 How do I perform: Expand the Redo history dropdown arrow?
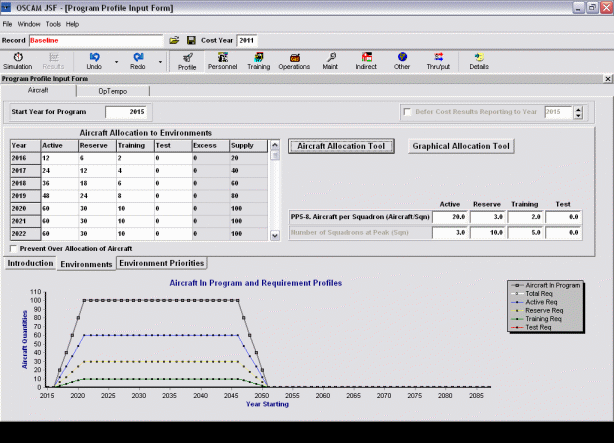tap(160, 62)
